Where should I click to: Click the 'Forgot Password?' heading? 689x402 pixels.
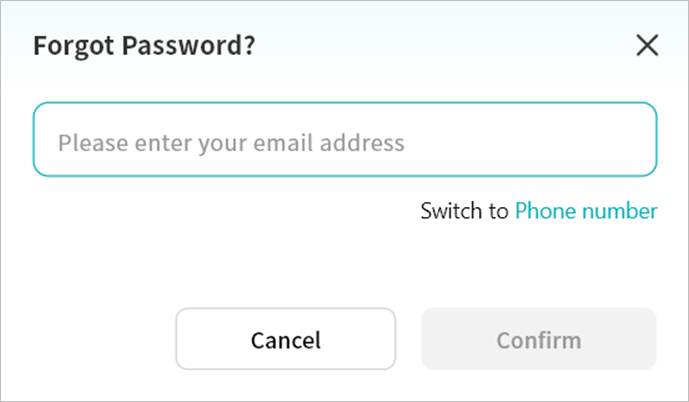144,46
